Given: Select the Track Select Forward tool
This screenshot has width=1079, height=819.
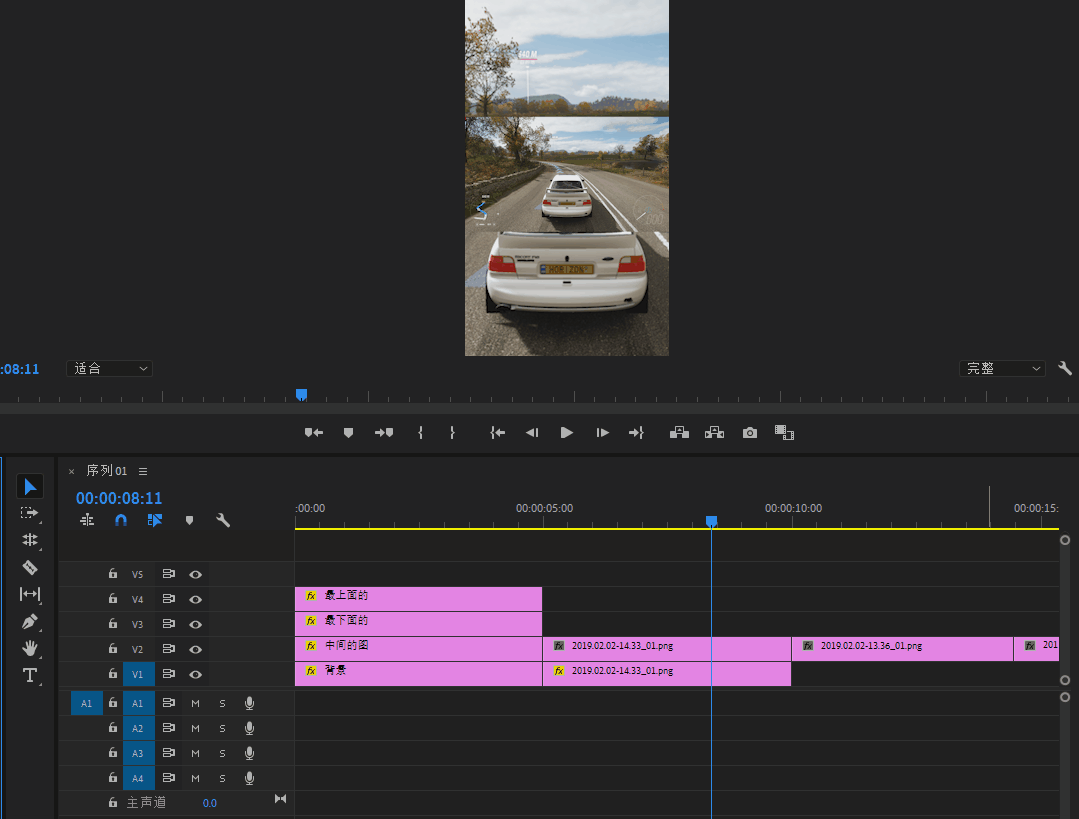Looking at the screenshot, I should tap(30, 513).
